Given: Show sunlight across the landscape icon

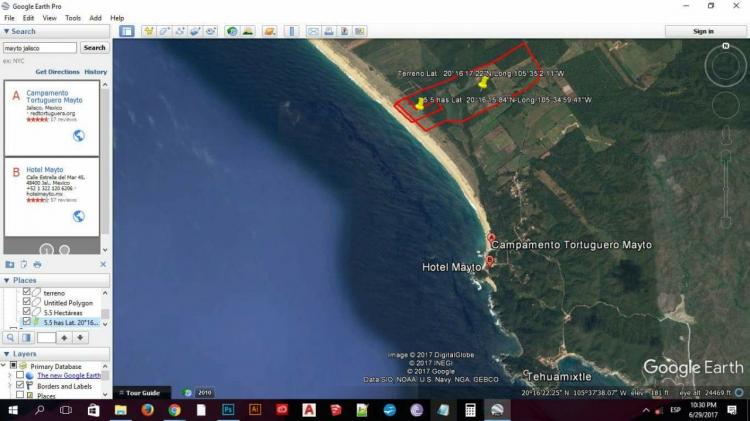Looking at the screenshot, I should pyautogui.click(x=248, y=32).
